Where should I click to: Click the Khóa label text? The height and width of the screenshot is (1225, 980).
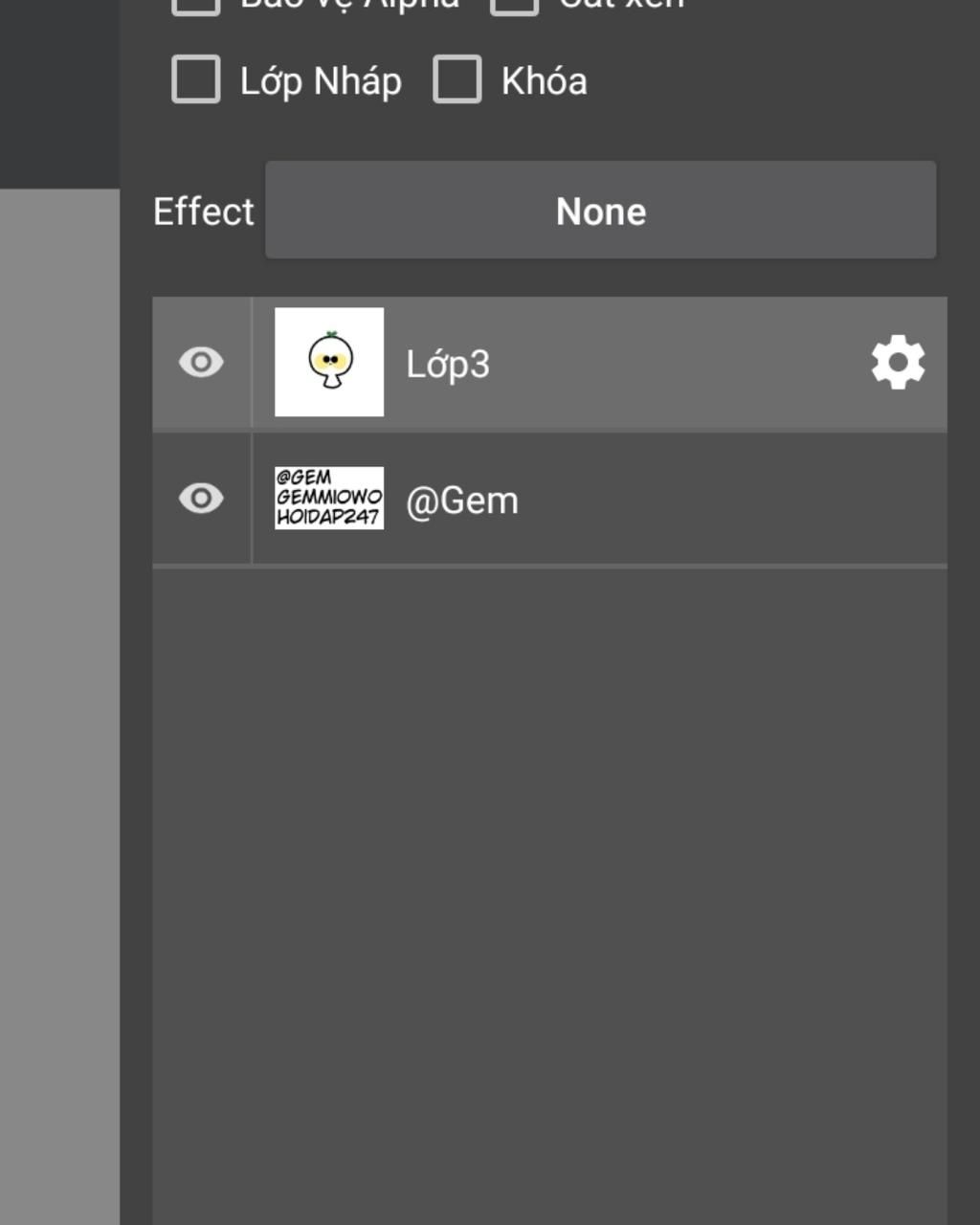(545, 80)
